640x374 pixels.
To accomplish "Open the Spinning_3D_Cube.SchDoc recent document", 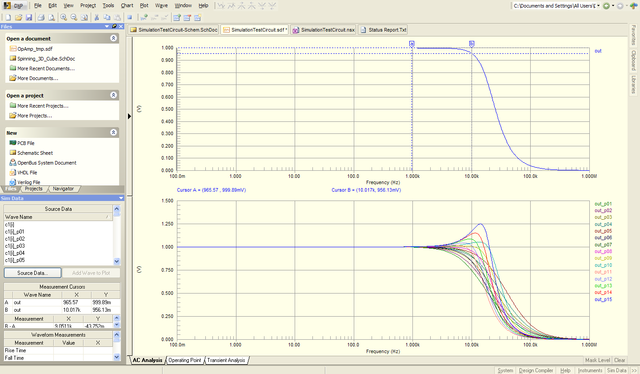I will [46, 59].
